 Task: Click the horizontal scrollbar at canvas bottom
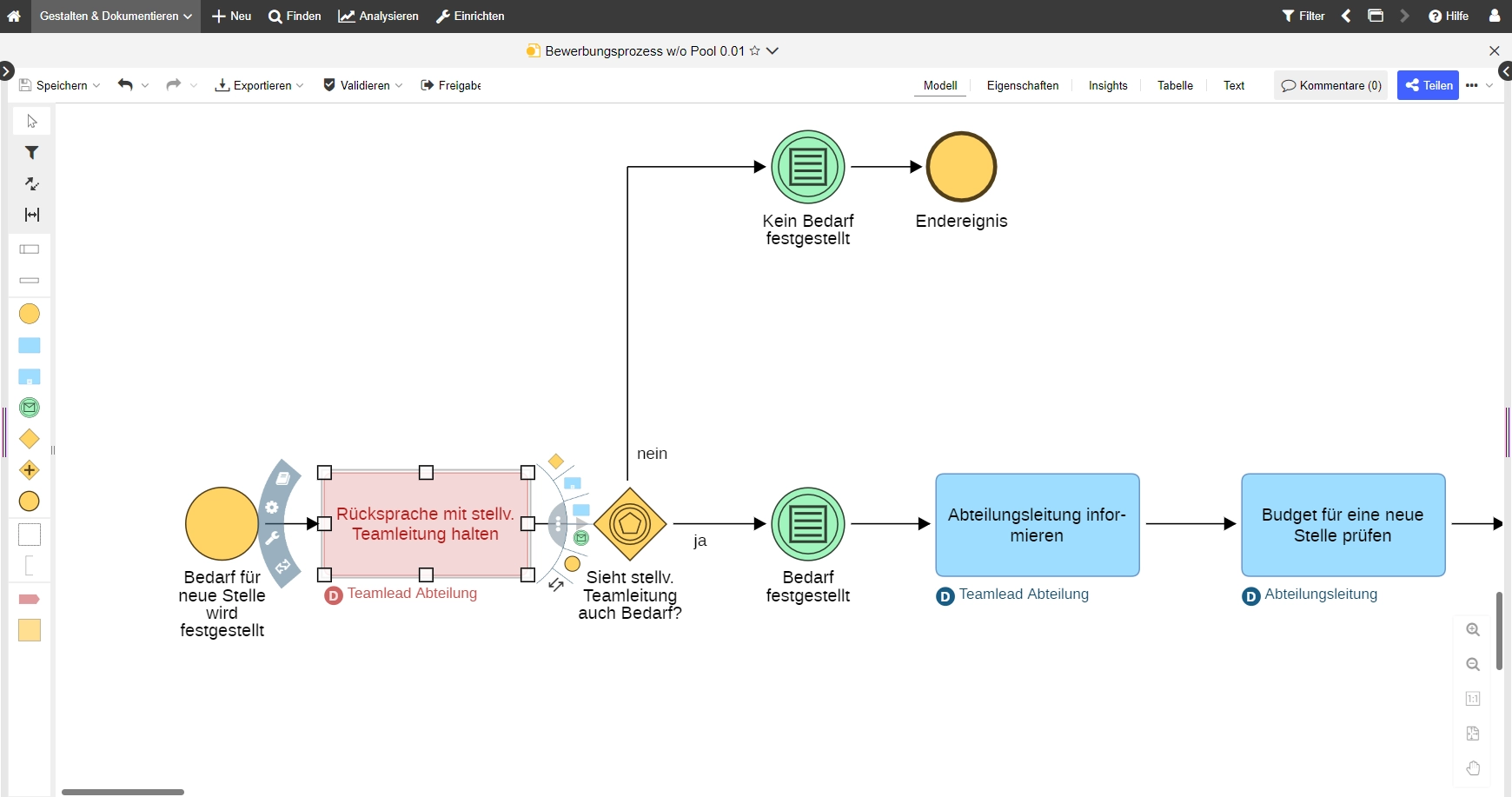point(123,792)
